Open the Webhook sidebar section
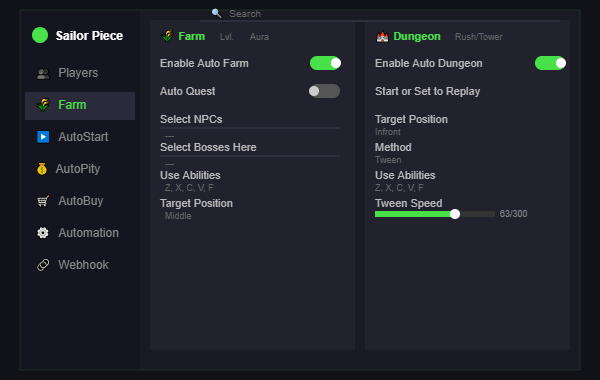The width and height of the screenshot is (600, 380). pyautogui.click(x=80, y=265)
